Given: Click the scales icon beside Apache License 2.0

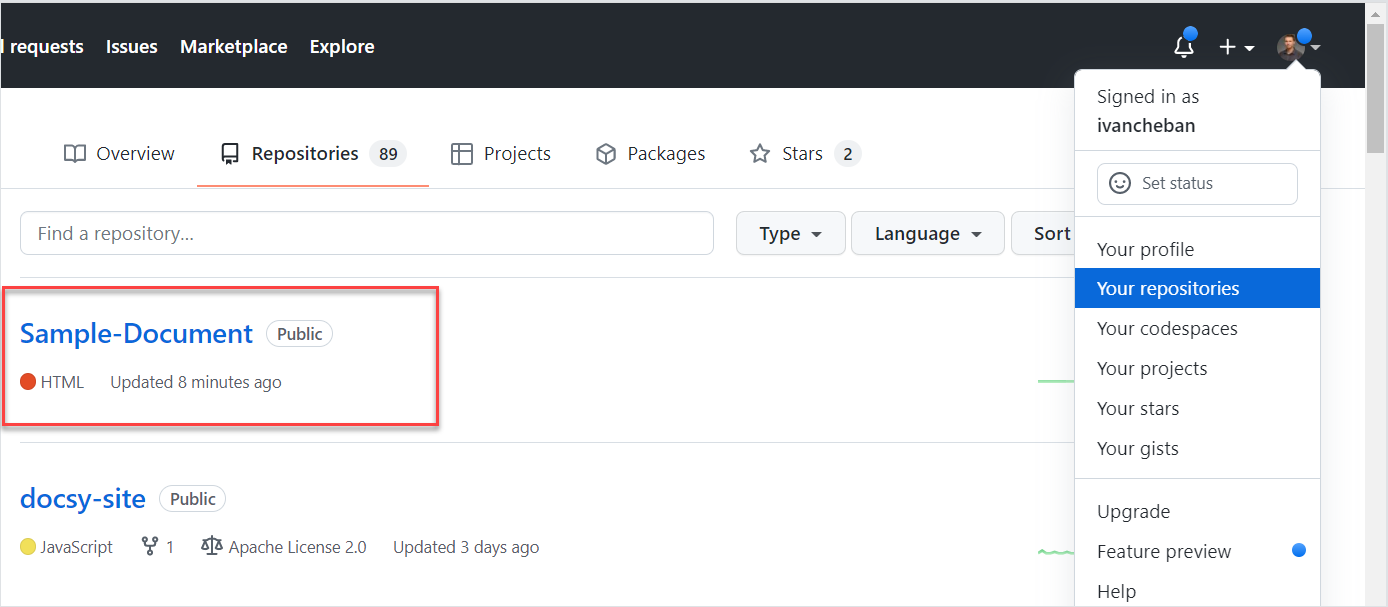Looking at the screenshot, I should click(211, 546).
